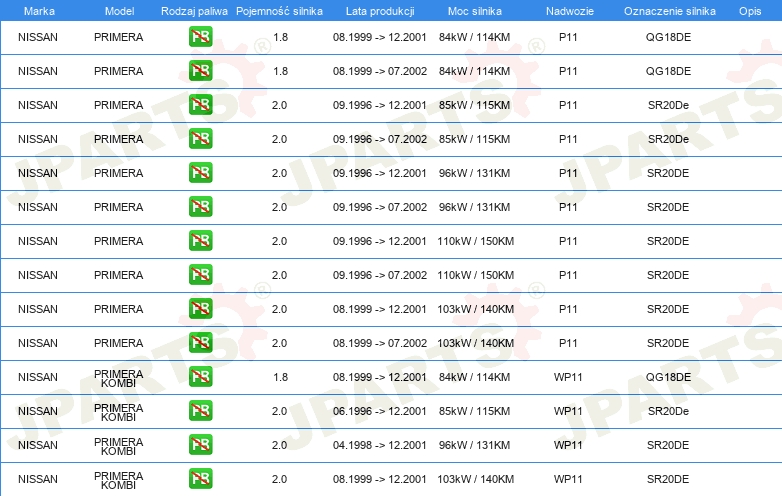This screenshot has height=496, width=782.
Task: Click the fuel icon for Primera Kombi 1.8
Action: tap(200, 377)
